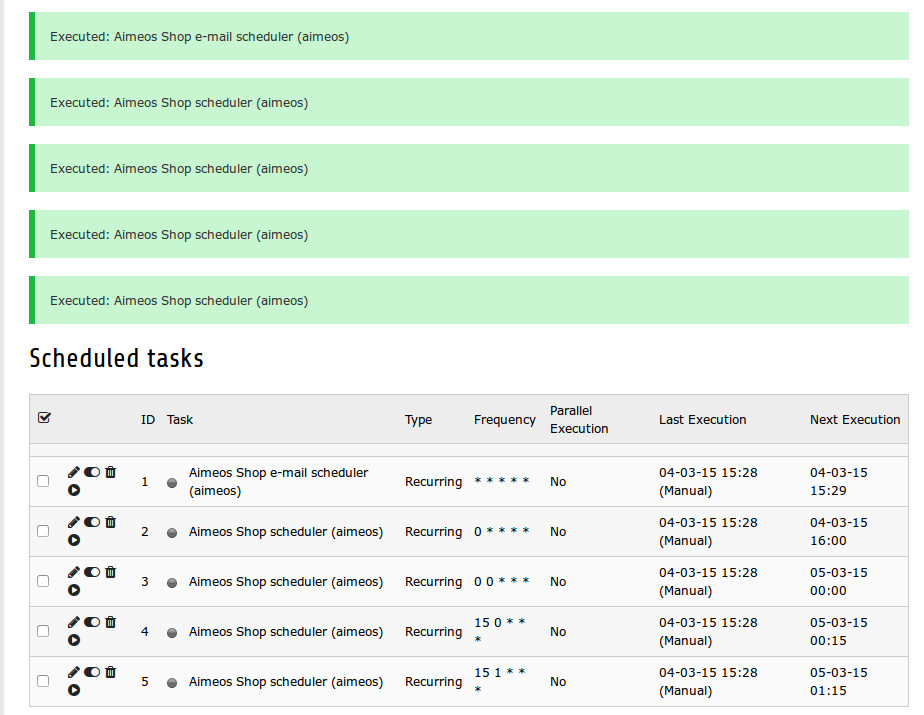Click the task name for task ID 5
The height and width of the screenshot is (715, 924).
point(286,682)
